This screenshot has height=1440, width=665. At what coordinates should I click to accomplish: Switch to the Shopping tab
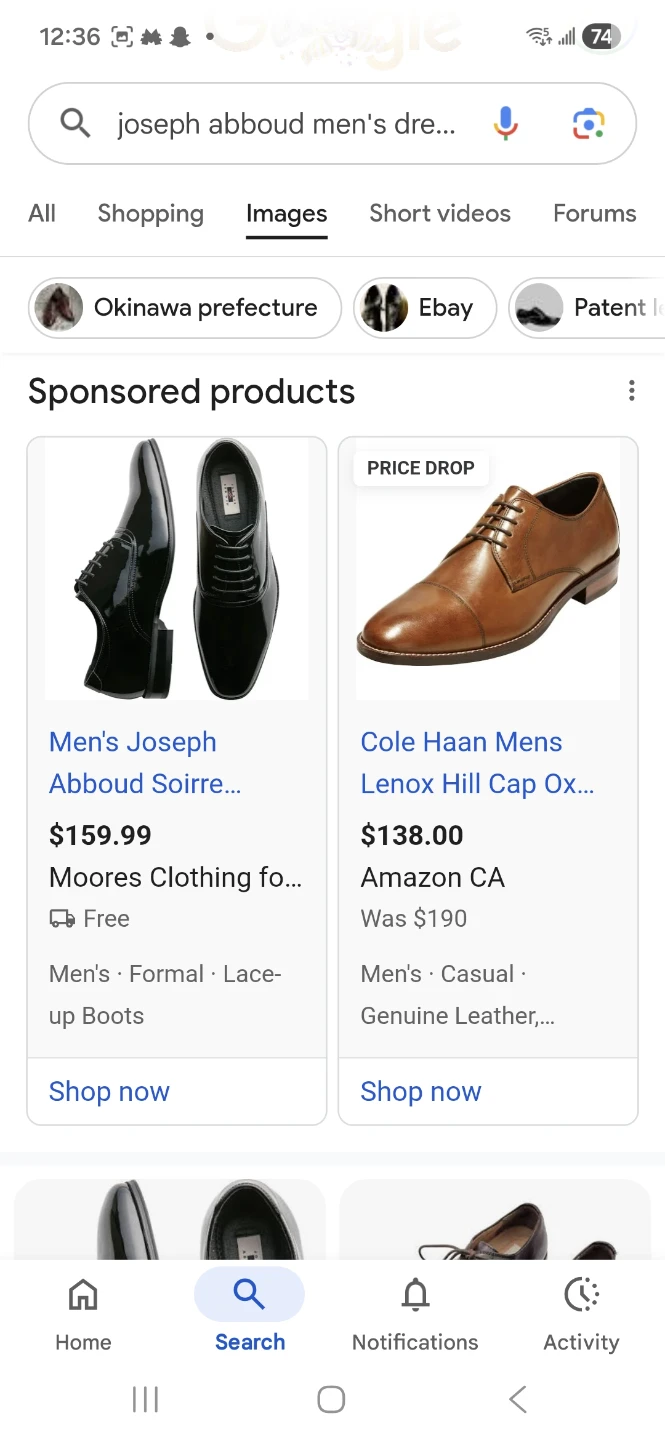click(x=150, y=213)
